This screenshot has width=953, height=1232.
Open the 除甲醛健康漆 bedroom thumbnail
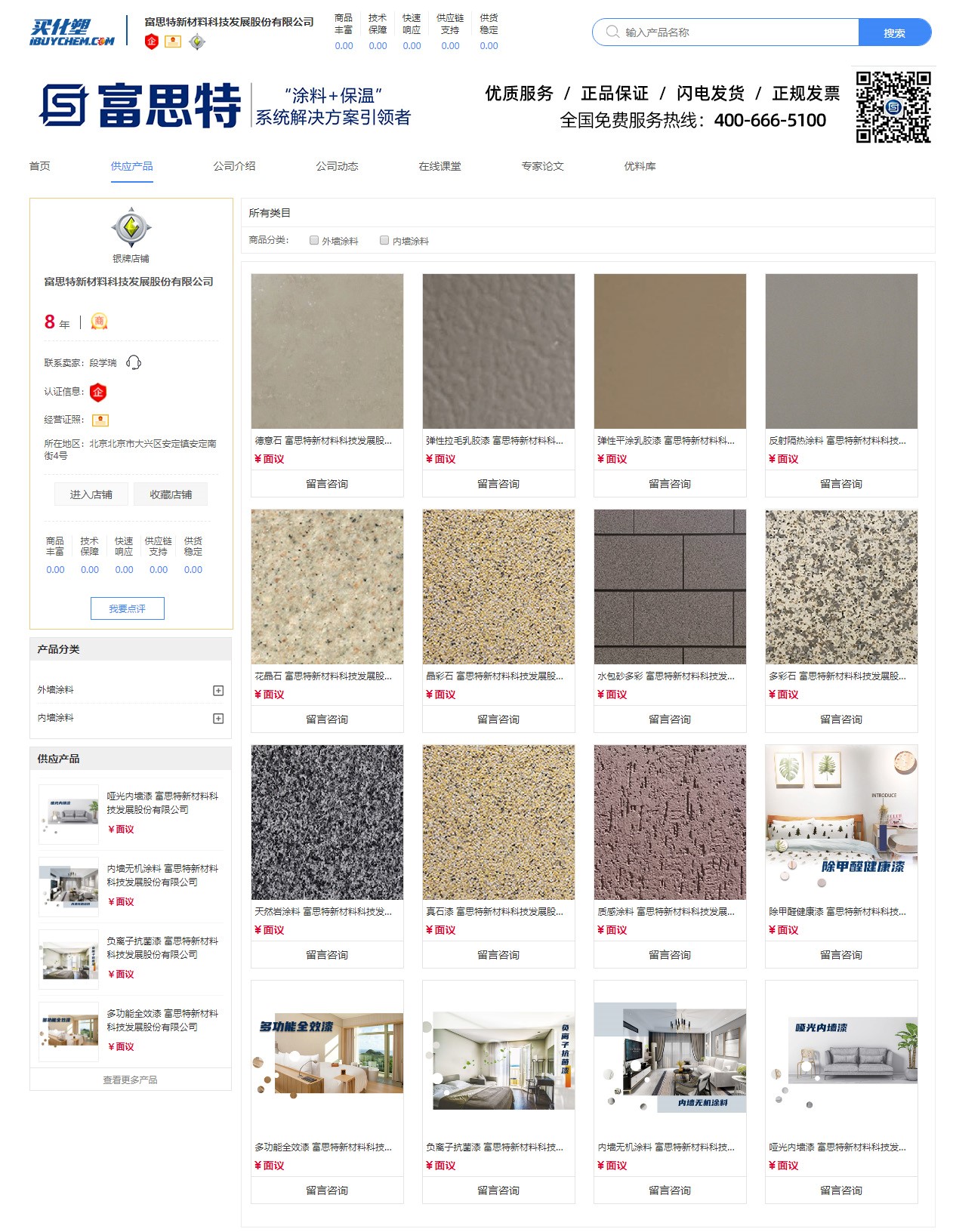[841, 822]
